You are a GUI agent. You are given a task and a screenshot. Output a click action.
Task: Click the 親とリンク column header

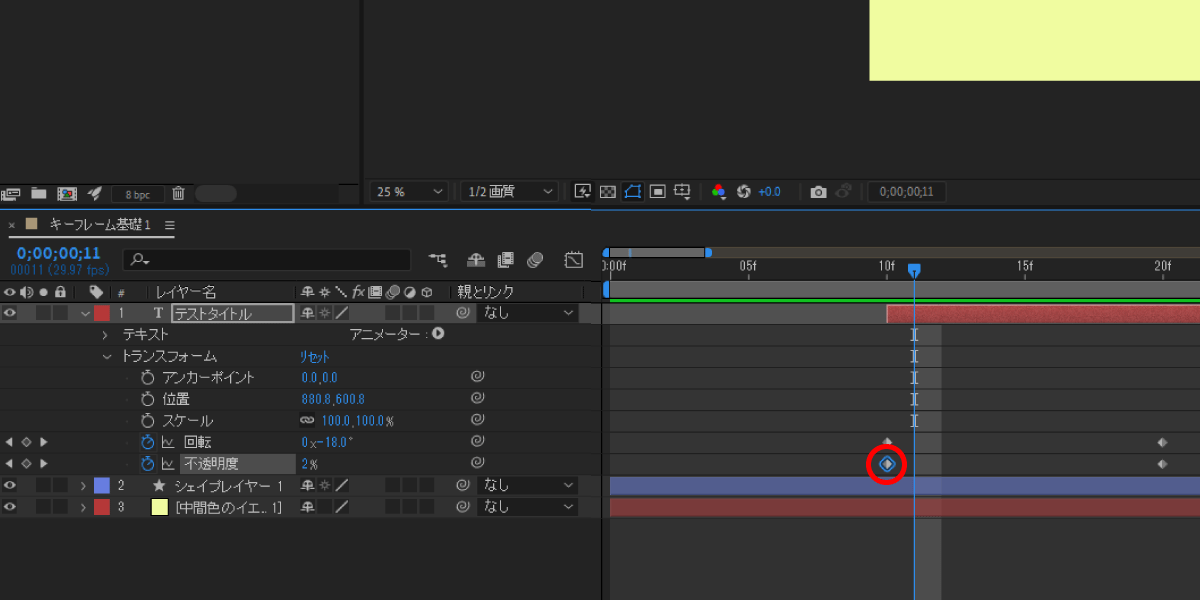point(486,292)
